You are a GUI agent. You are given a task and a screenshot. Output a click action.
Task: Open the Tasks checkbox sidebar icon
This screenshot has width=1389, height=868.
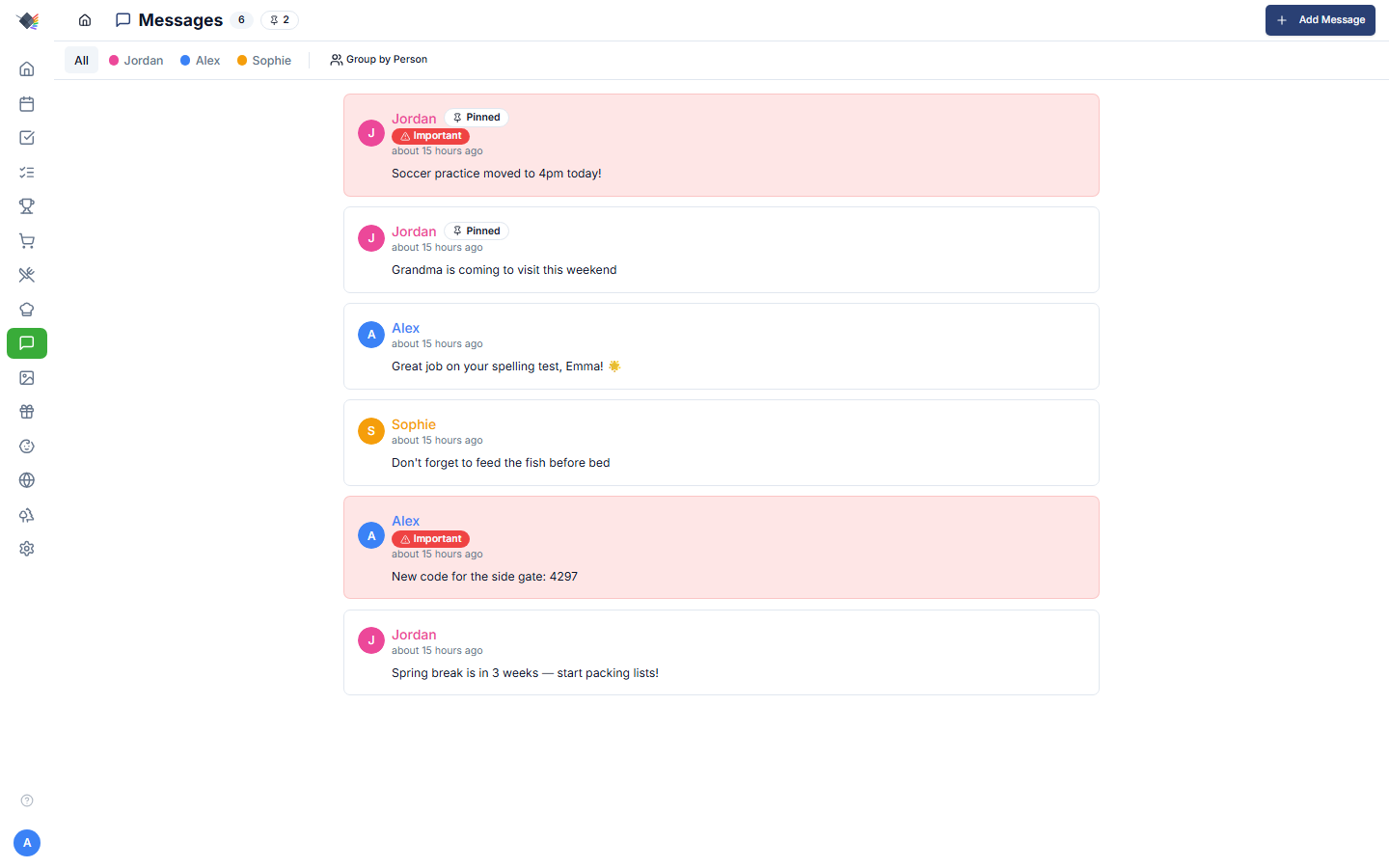tap(27, 138)
